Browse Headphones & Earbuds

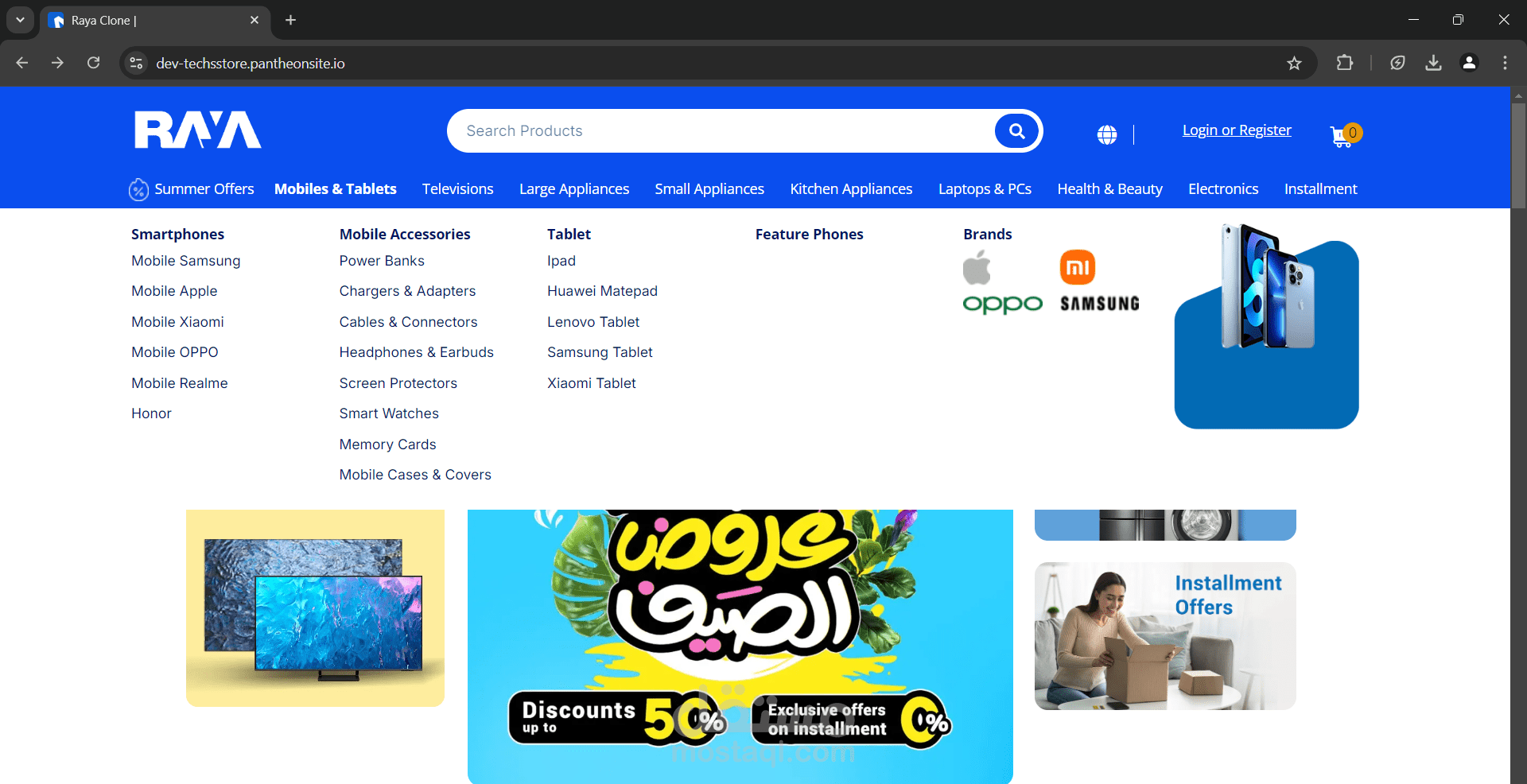click(417, 352)
